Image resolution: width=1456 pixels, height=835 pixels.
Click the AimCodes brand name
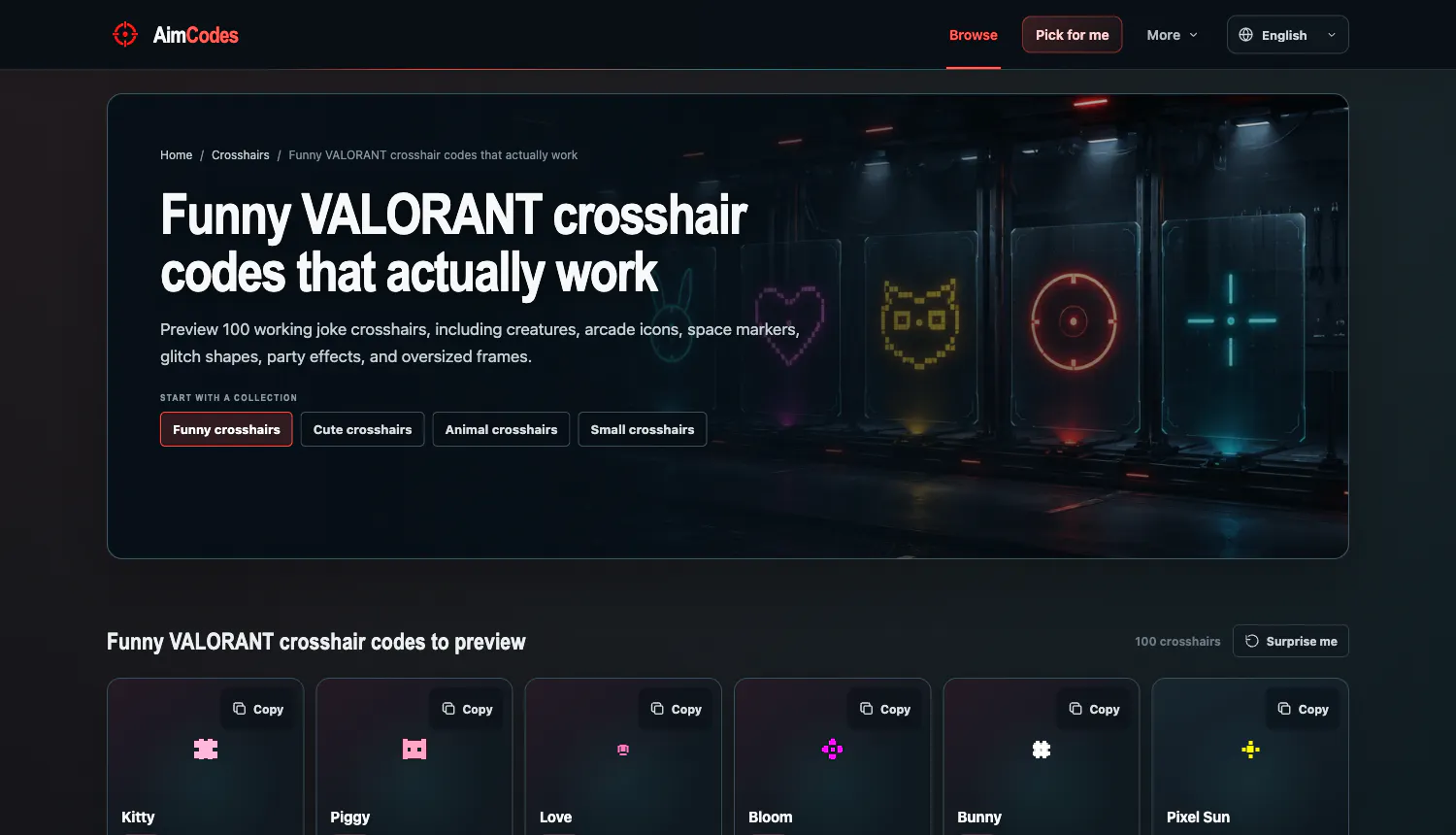[x=196, y=35]
